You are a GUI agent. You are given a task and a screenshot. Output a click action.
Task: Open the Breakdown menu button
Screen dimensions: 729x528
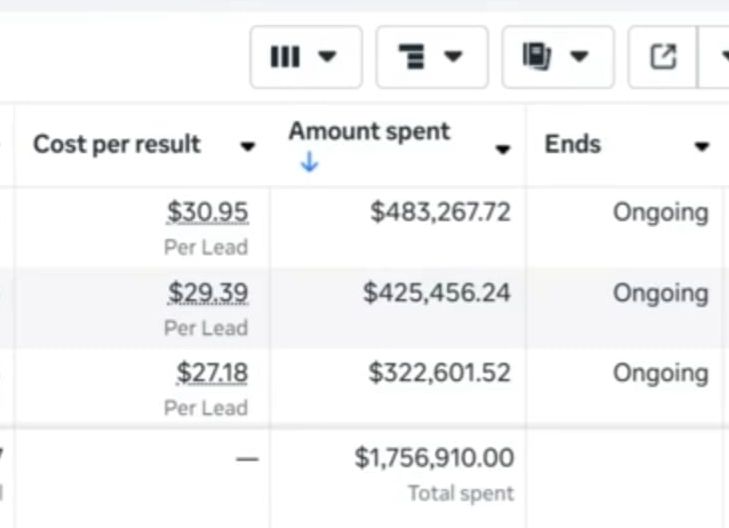coord(432,57)
